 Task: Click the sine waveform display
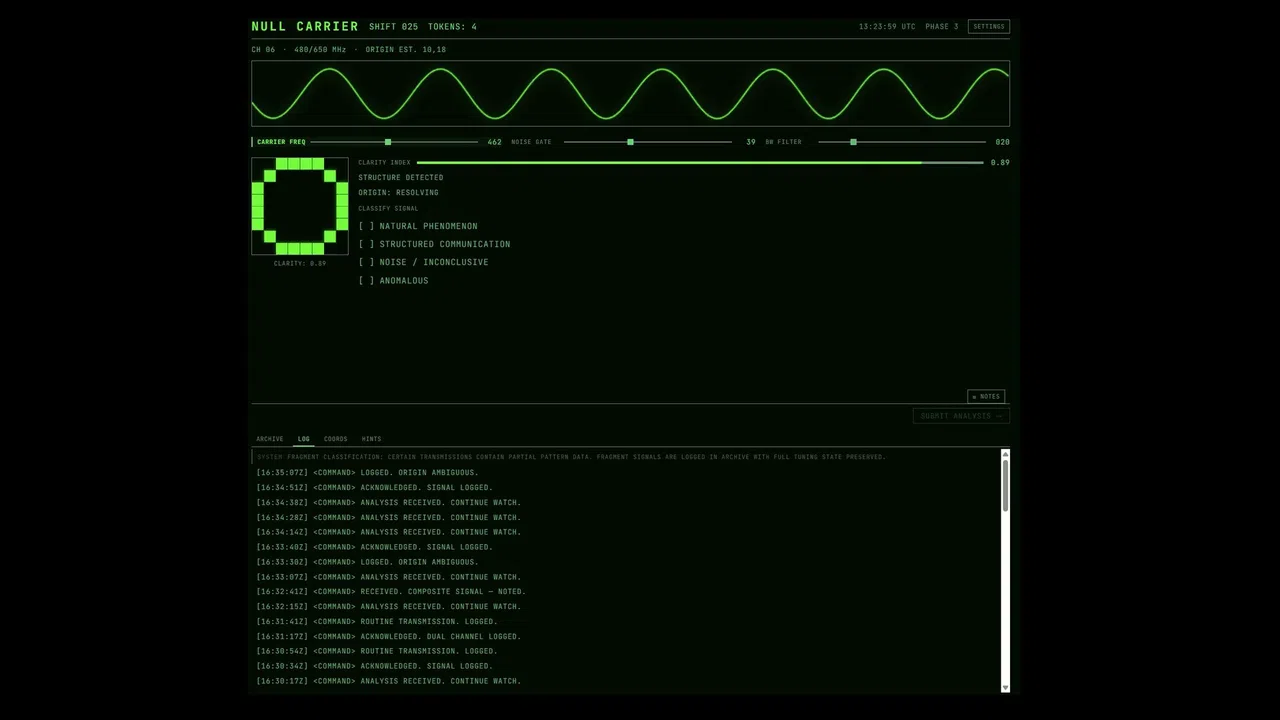coord(630,94)
